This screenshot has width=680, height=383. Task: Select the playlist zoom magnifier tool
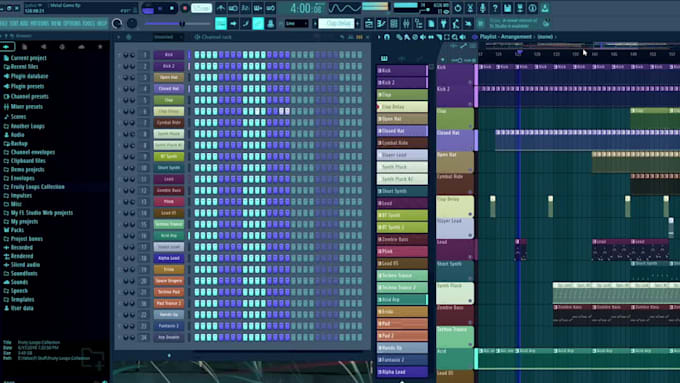click(x=454, y=37)
